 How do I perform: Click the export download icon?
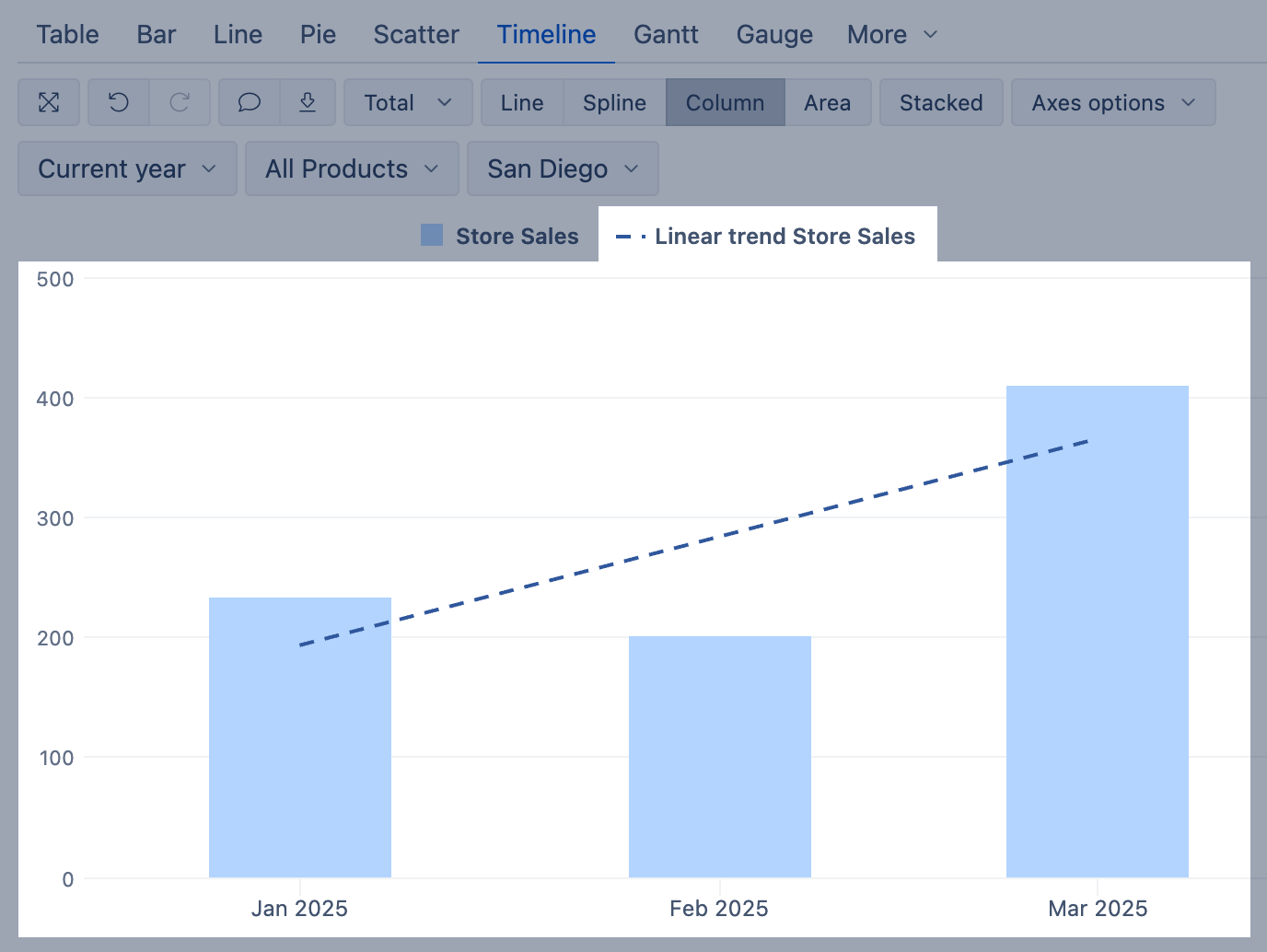coord(308,102)
